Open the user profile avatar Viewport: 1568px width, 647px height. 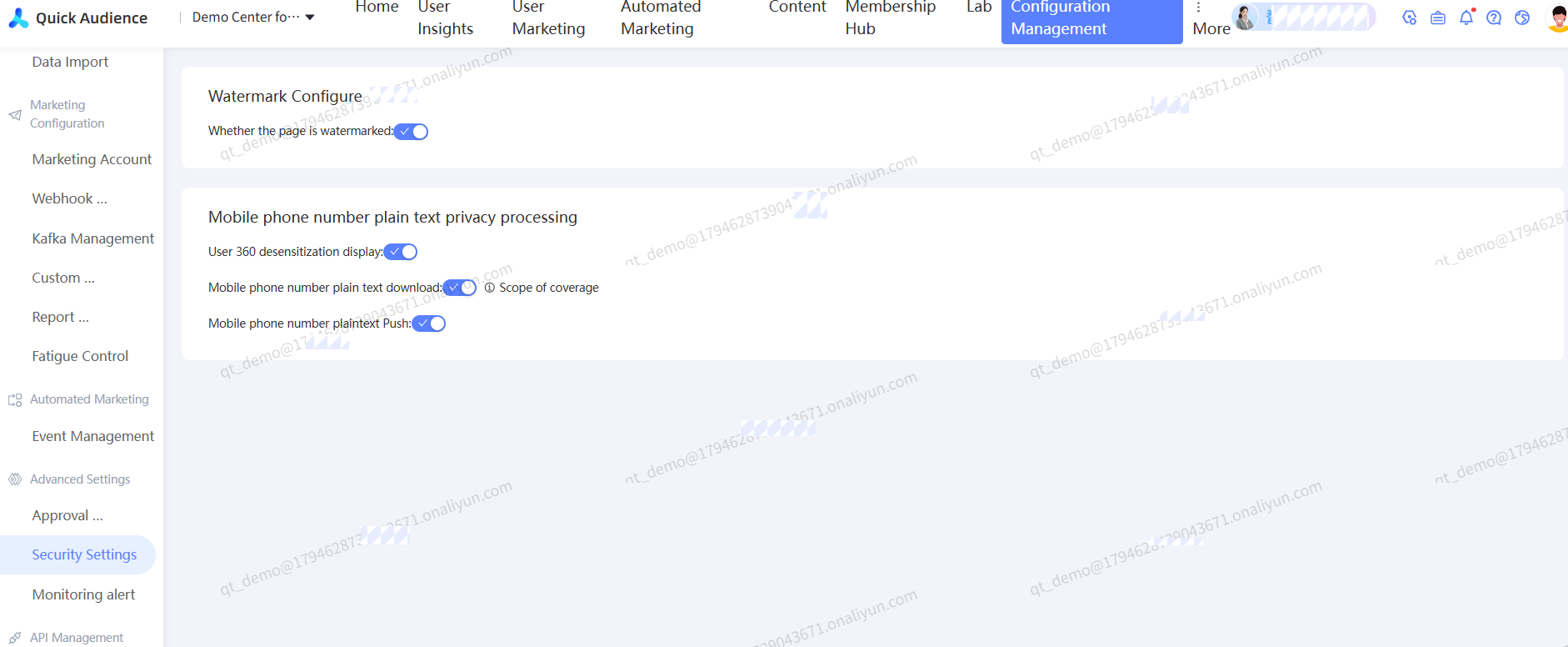tap(1557, 18)
